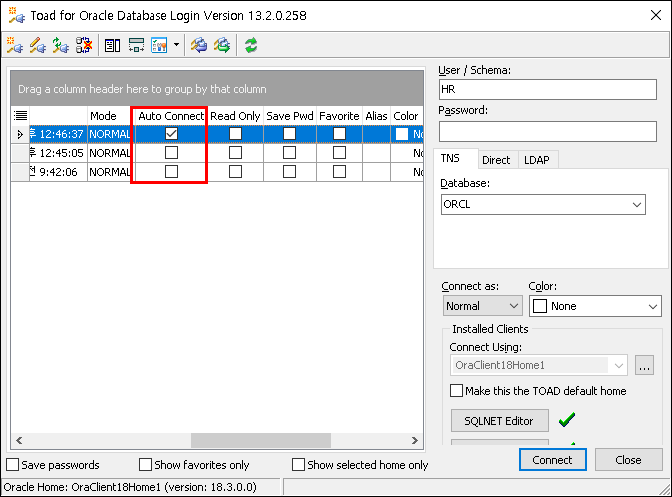
Task: Click the grid column chooser icon
Action: [x=20, y=116]
